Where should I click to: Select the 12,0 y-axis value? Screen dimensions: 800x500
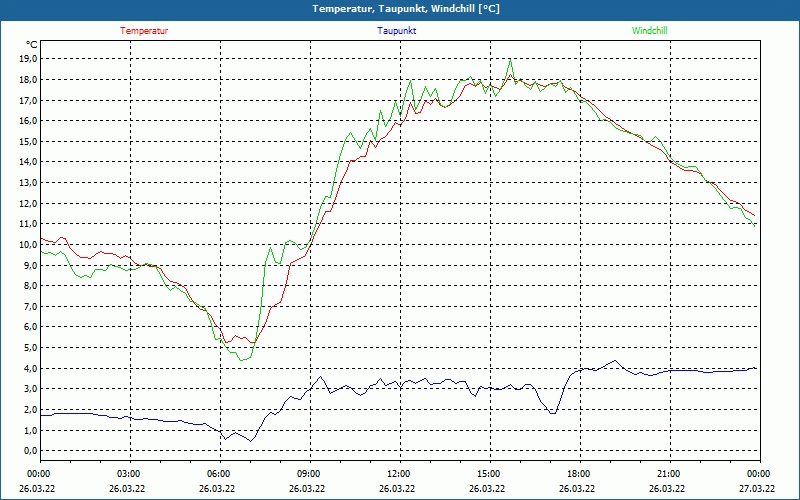click(x=28, y=203)
